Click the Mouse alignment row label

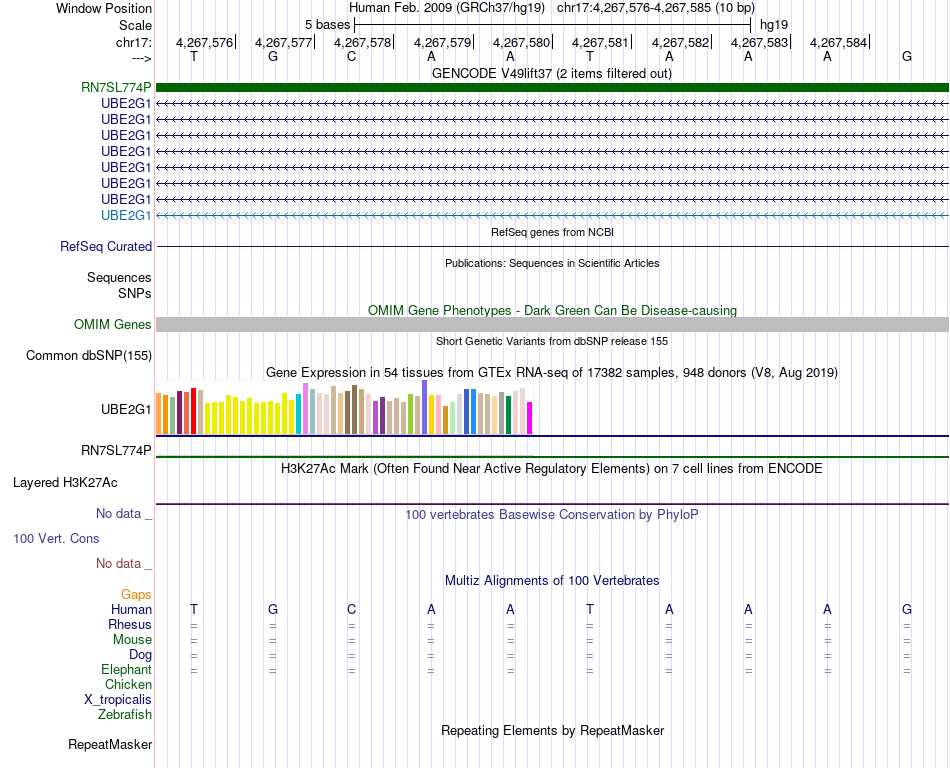pyautogui.click(x=132, y=640)
